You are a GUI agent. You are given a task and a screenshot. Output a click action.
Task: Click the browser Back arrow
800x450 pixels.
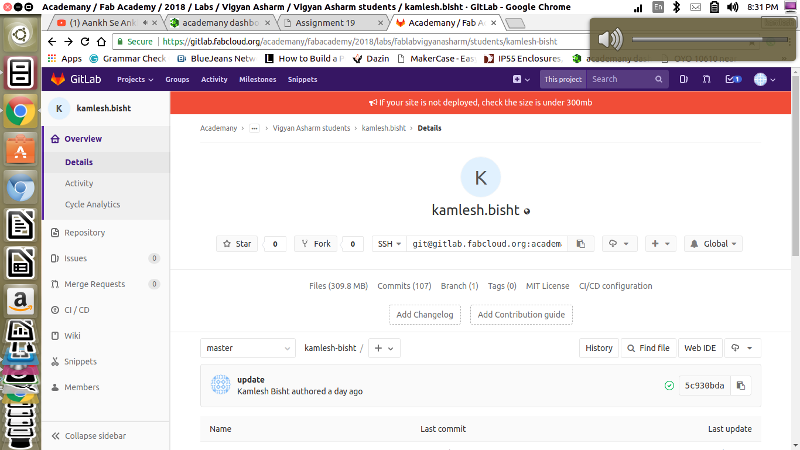coord(52,41)
